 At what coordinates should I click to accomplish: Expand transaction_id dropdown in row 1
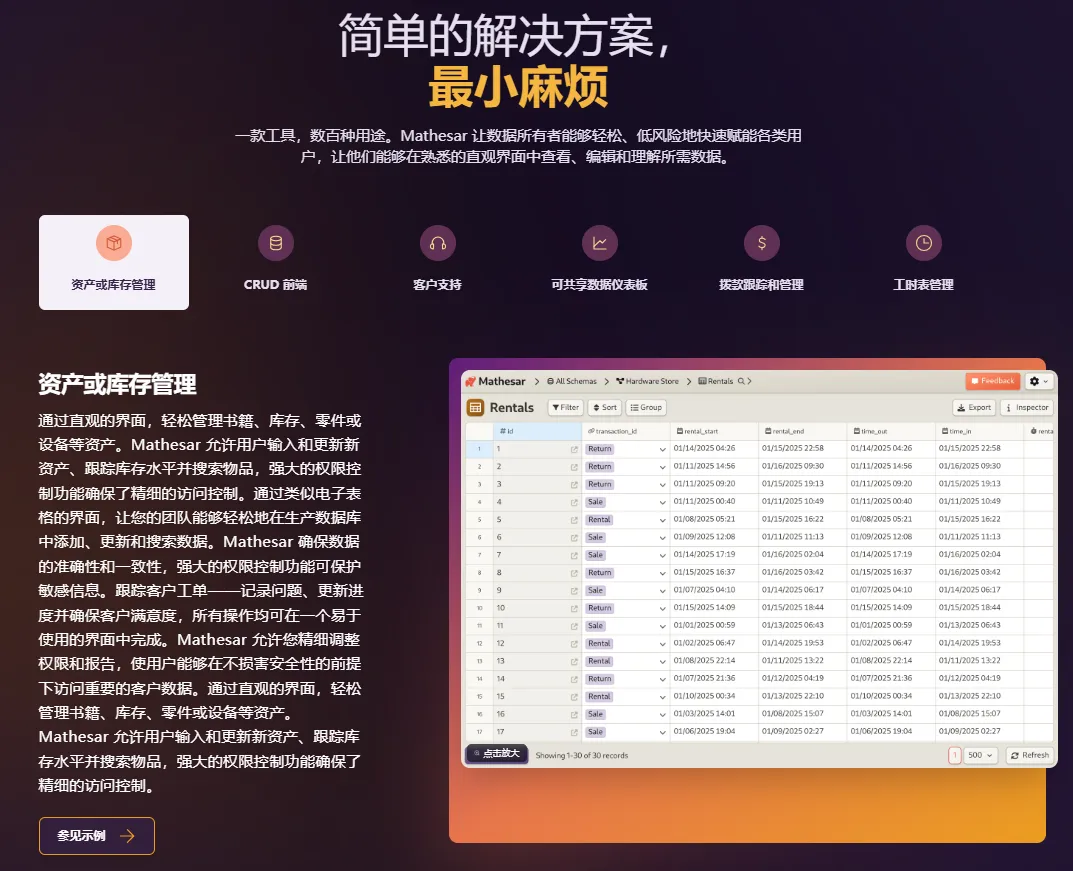pyautogui.click(x=662, y=450)
